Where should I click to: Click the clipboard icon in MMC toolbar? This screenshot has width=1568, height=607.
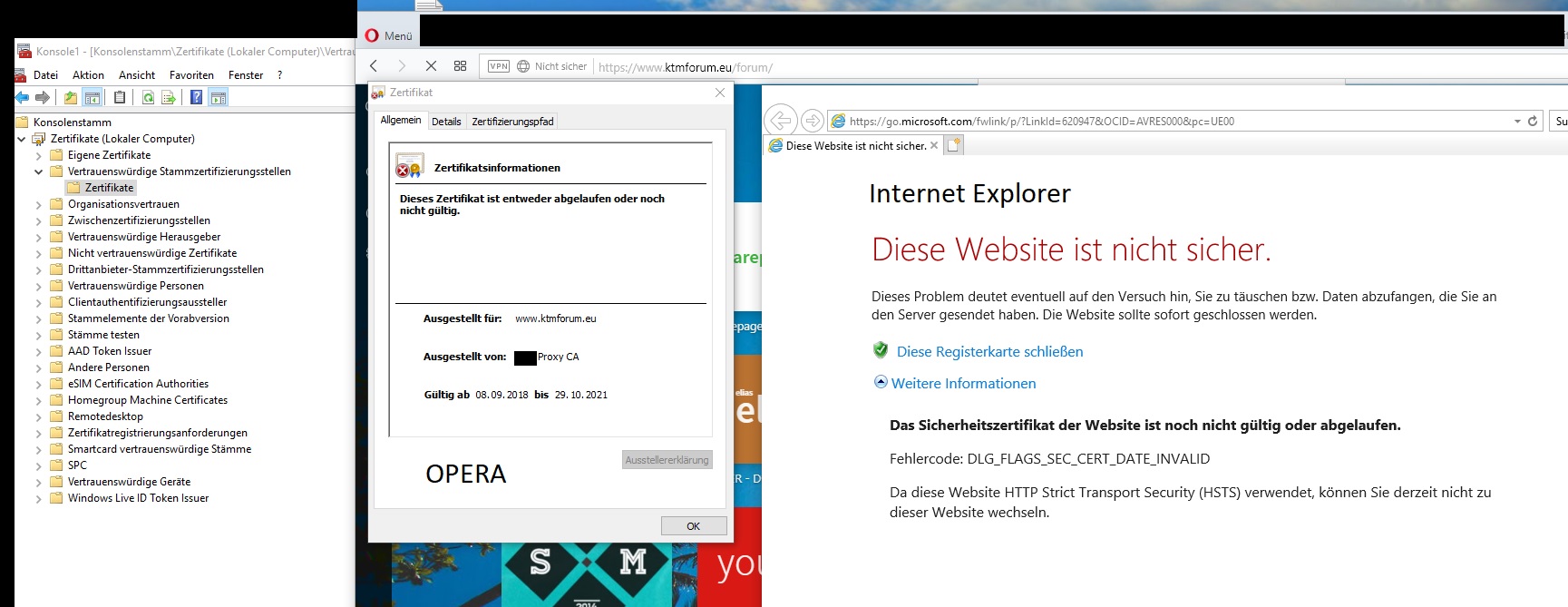[x=120, y=98]
